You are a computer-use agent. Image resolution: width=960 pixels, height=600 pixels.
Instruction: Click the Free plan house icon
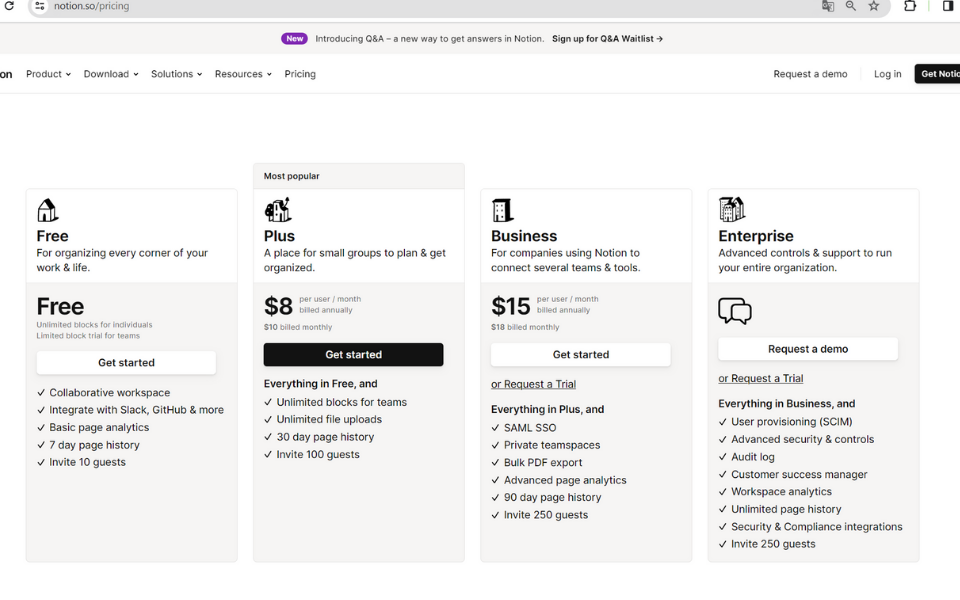47,210
